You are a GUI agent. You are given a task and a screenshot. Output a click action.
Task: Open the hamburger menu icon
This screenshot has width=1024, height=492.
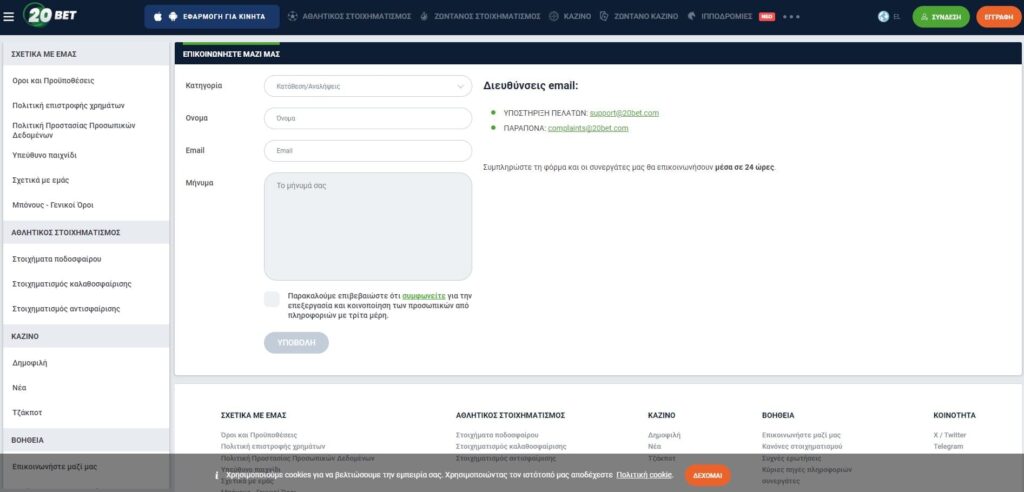click(x=9, y=16)
